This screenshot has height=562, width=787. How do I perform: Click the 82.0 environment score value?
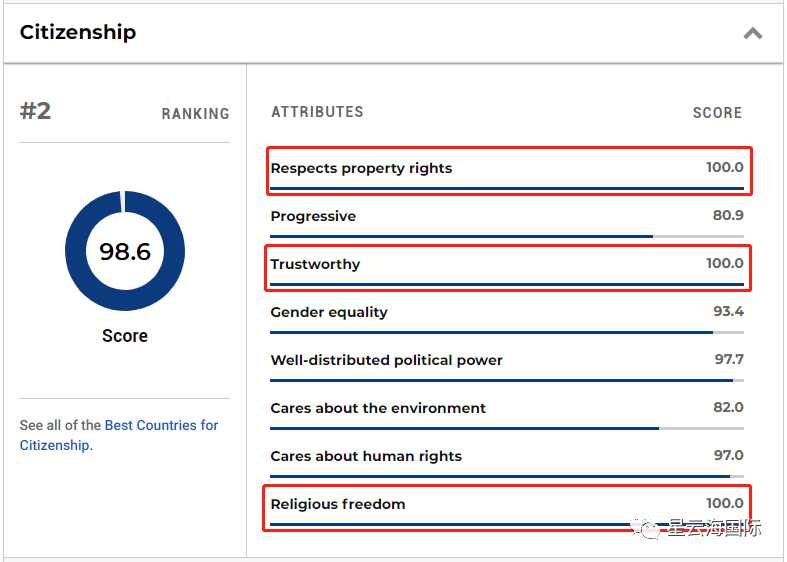727,408
